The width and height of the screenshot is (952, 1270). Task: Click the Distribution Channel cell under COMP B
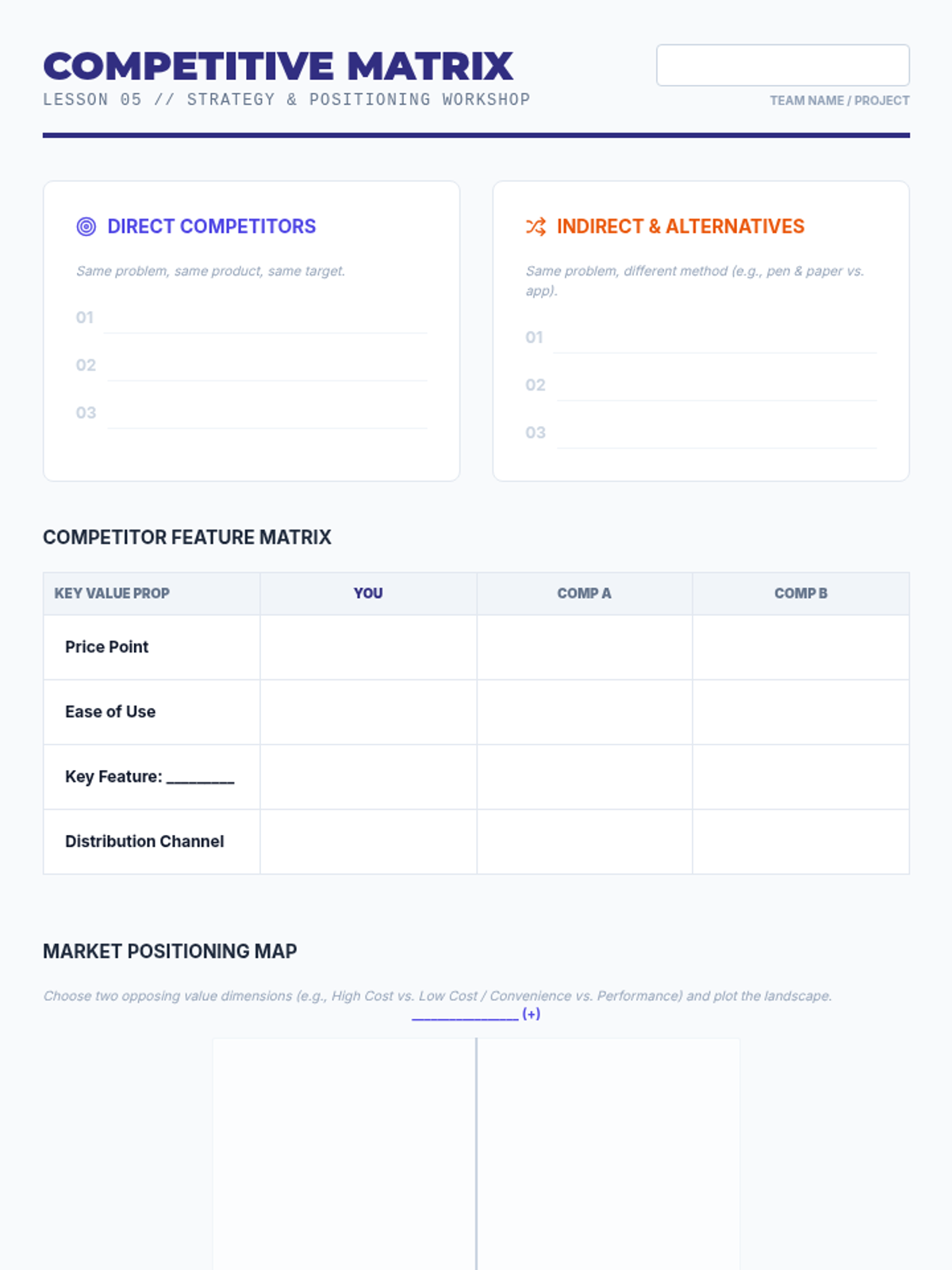tap(800, 842)
